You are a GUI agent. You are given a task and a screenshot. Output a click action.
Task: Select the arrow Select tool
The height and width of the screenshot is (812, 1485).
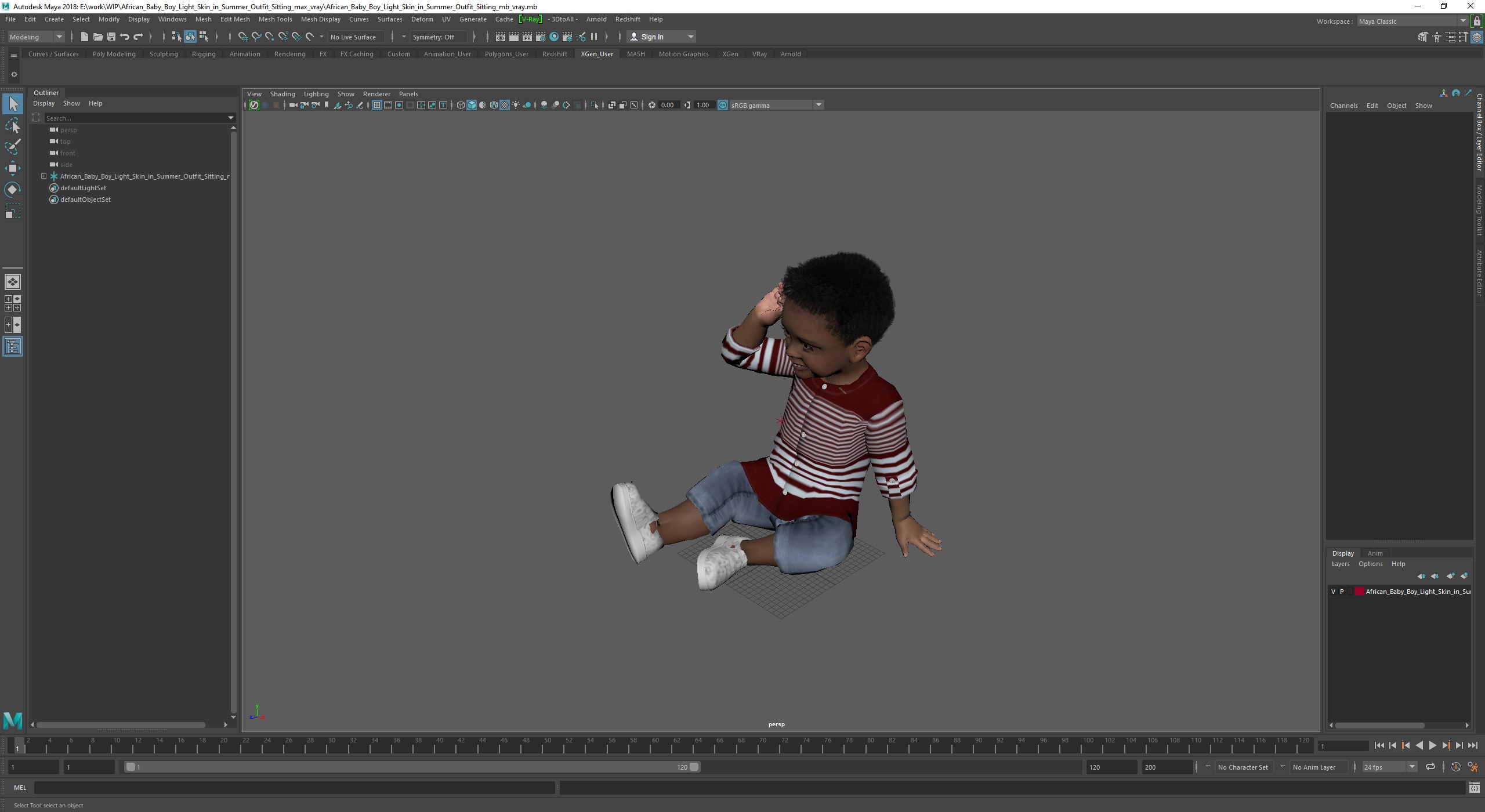[x=13, y=104]
